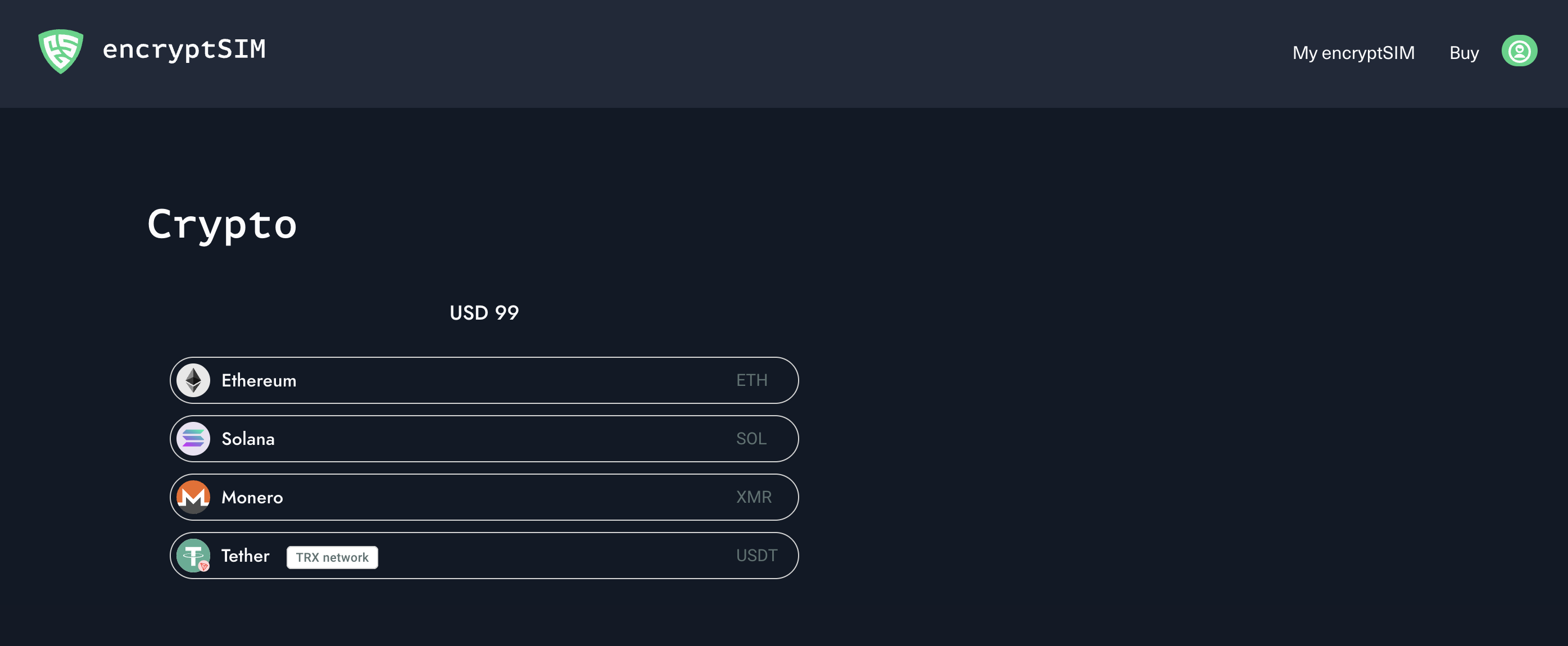The width and height of the screenshot is (1568, 646).
Task: Click the USDT ticker symbol
Action: click(x=756, y=556)
